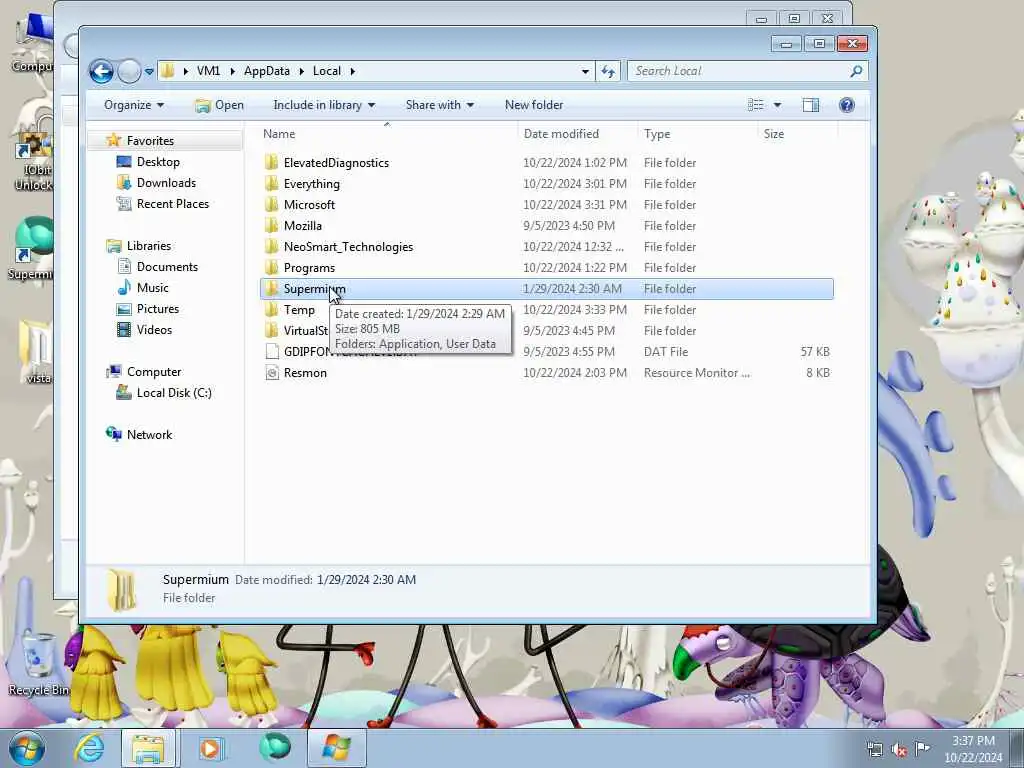Select the Microsoft folder icon

point(272,204)
